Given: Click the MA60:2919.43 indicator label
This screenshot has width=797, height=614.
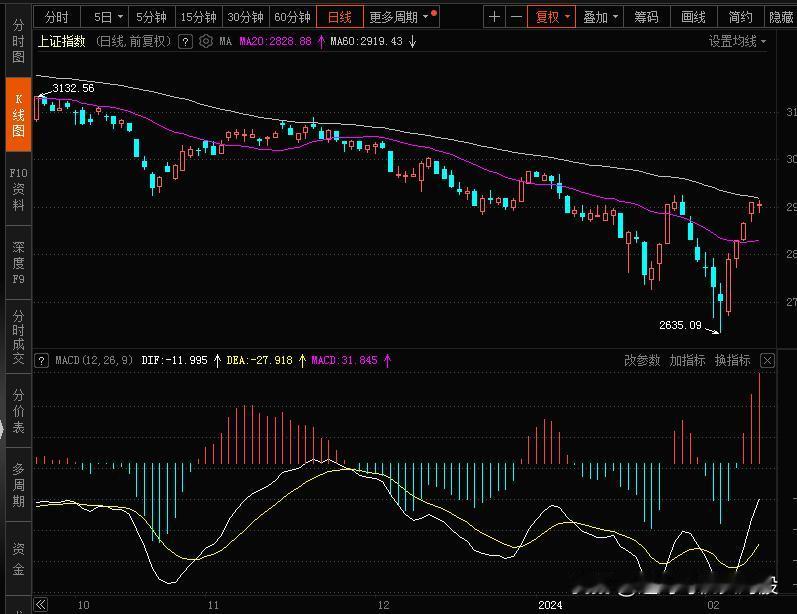Looking at the screenshot, I should pos(366,41).
